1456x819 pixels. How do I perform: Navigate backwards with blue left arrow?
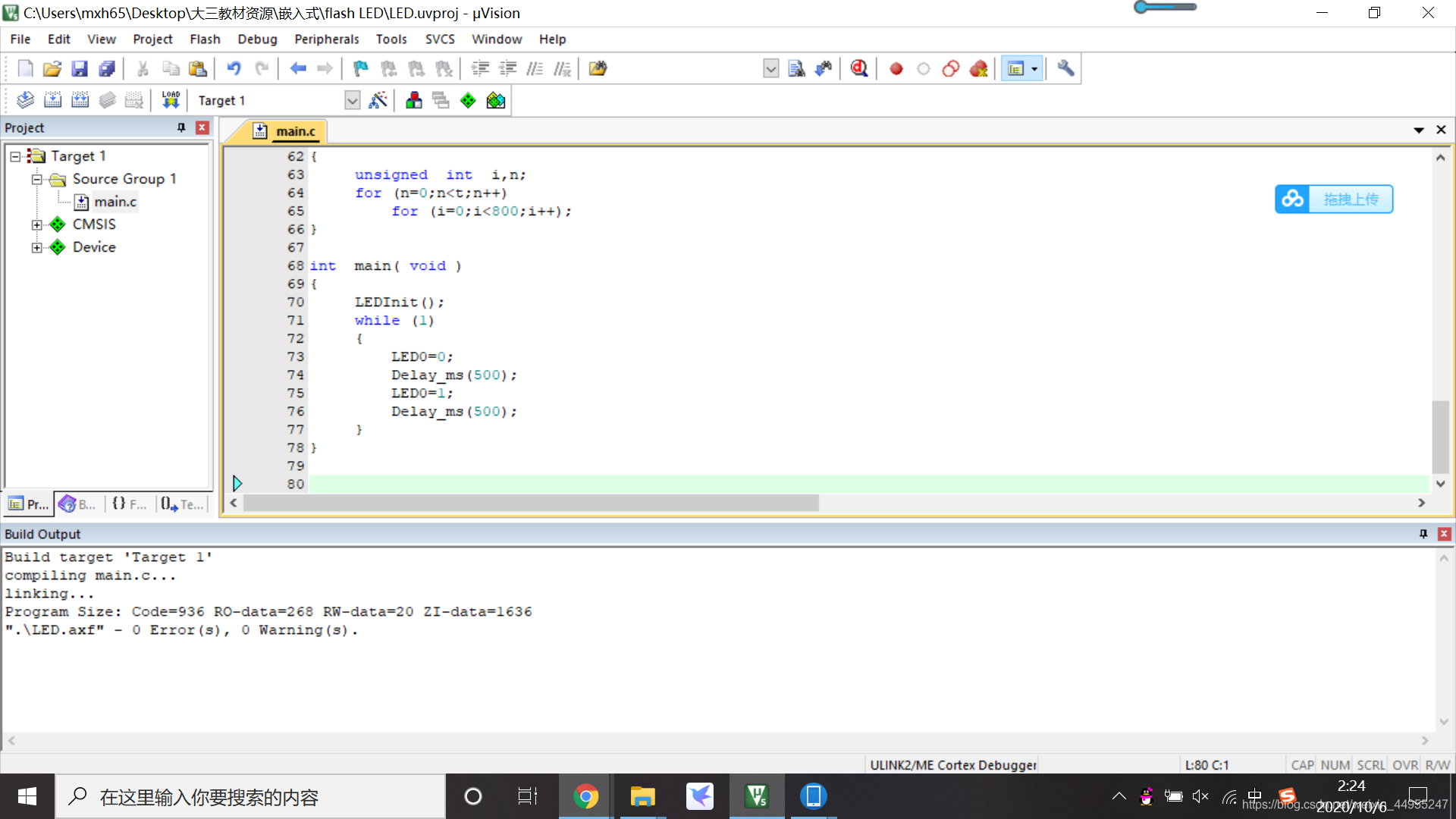tap(298, 69)
